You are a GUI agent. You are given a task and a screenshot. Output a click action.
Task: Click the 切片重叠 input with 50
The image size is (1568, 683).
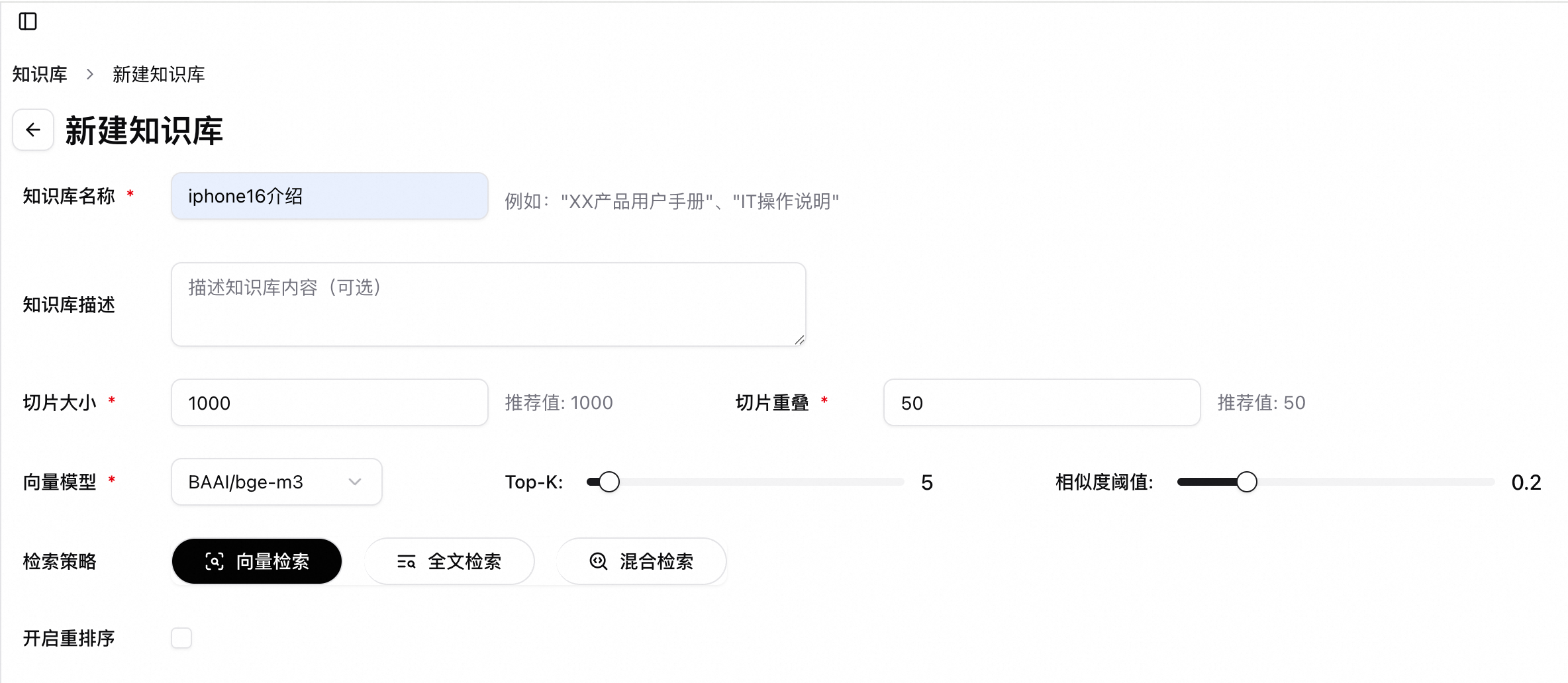pos(1041,402)
